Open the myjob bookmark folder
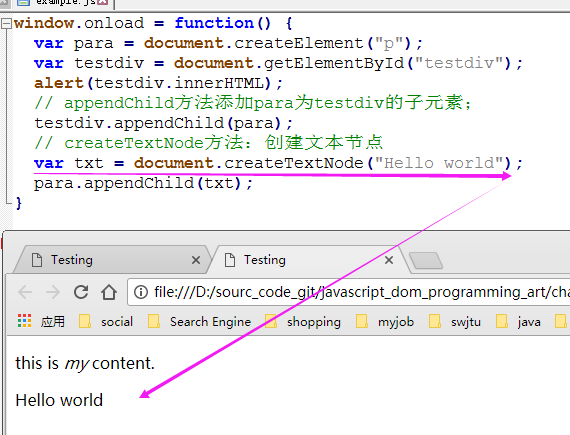Image resolution: width=570 pixels, height=435 pixels. tap(385, 322)
